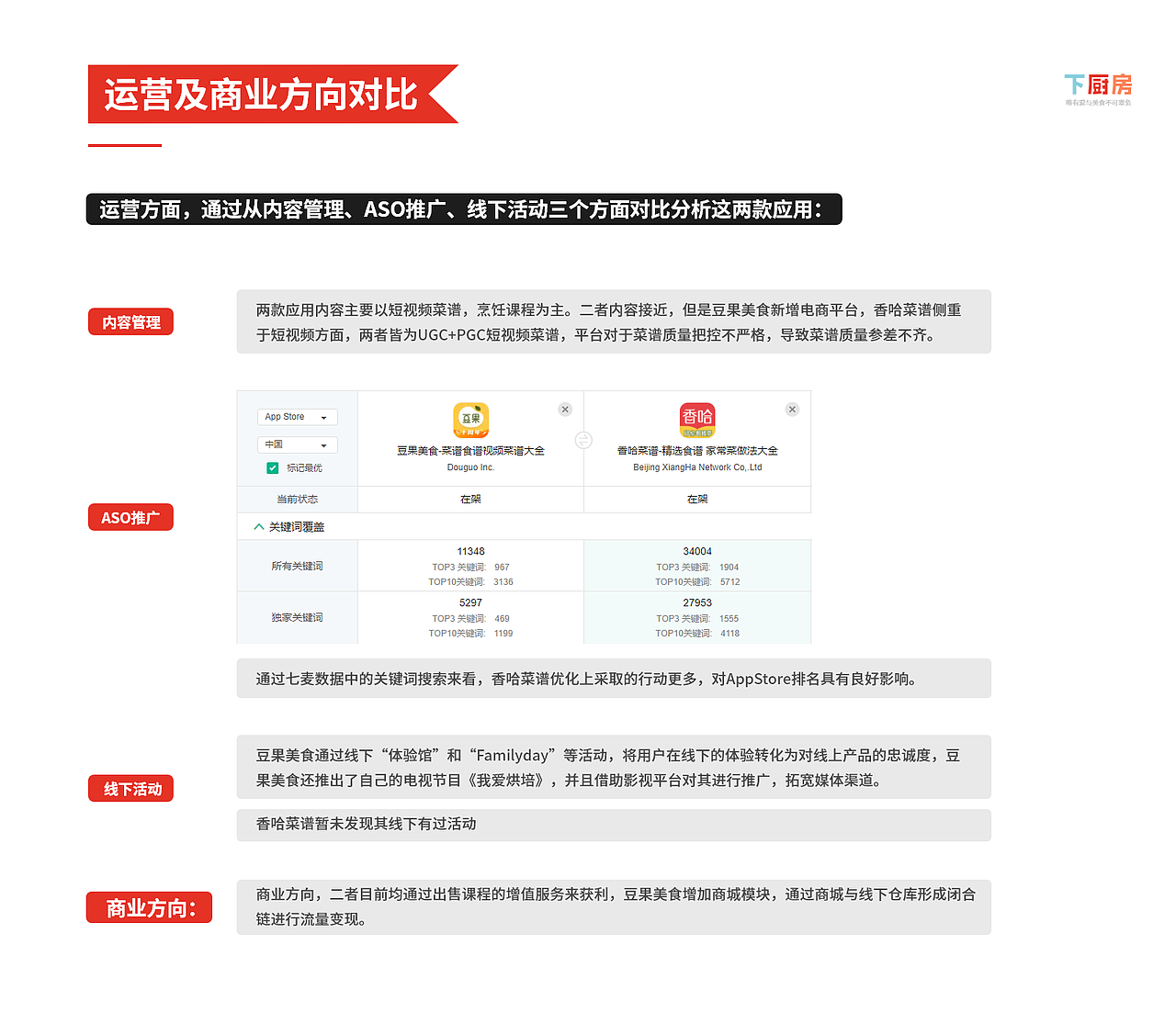The height and width of the screenshot is (1012, 1176).
Task: Uncheck the 标记最优 checkbox
Action: click(272, 467)
